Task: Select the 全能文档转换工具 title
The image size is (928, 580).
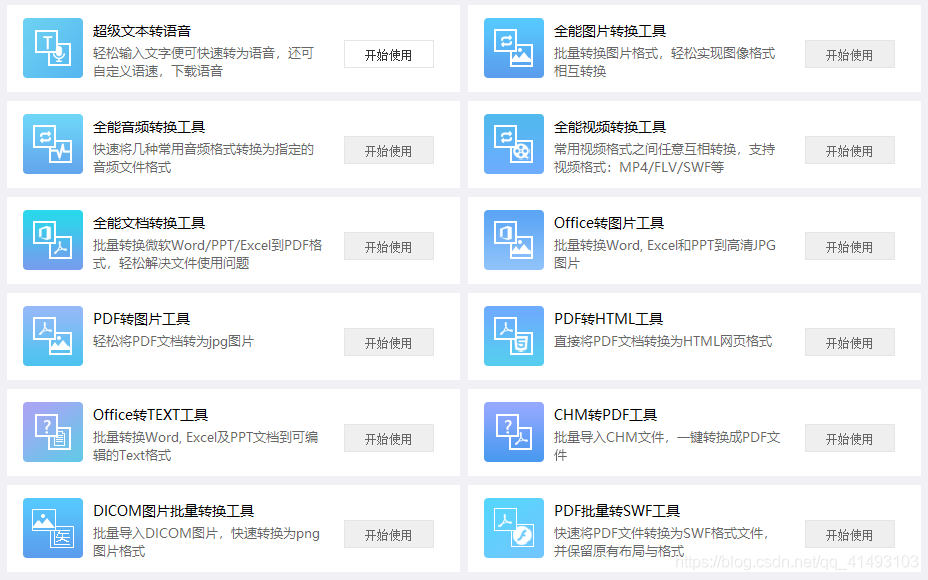Action: point(149,223)
